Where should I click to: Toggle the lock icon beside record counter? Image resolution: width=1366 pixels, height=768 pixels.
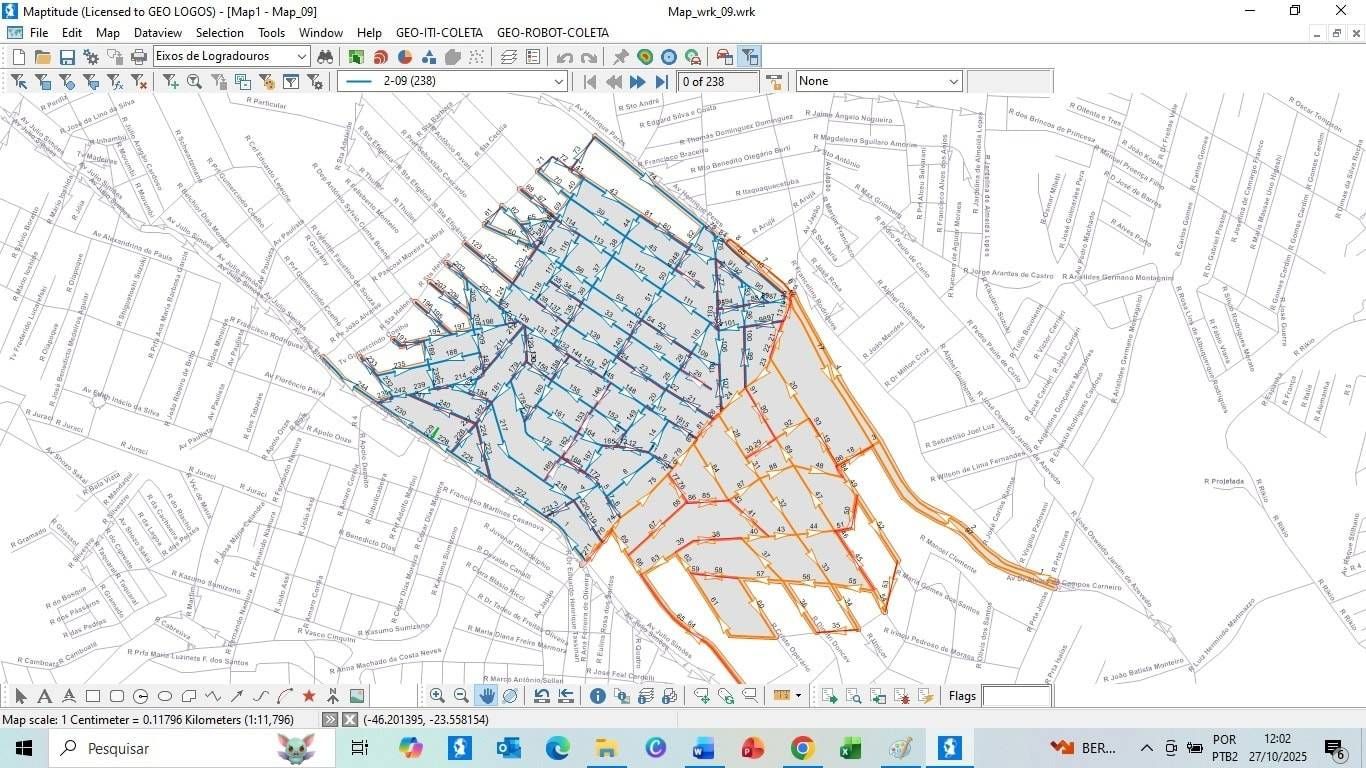tap(773, 82)
